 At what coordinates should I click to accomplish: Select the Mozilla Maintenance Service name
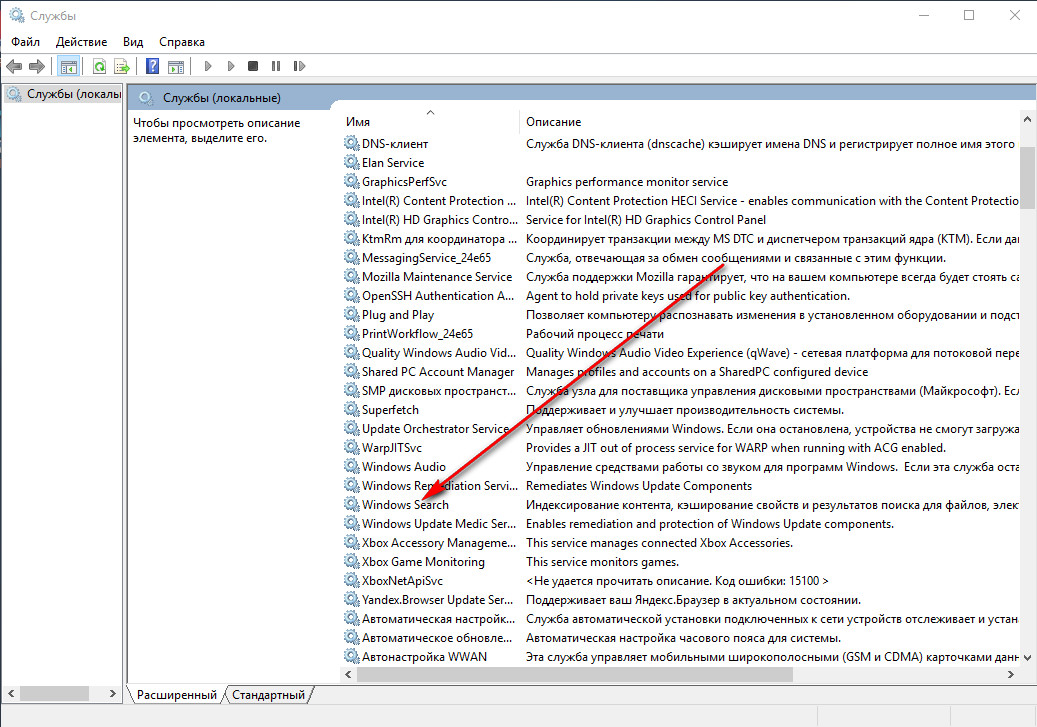pyautogui.click(x=437, y=277)
